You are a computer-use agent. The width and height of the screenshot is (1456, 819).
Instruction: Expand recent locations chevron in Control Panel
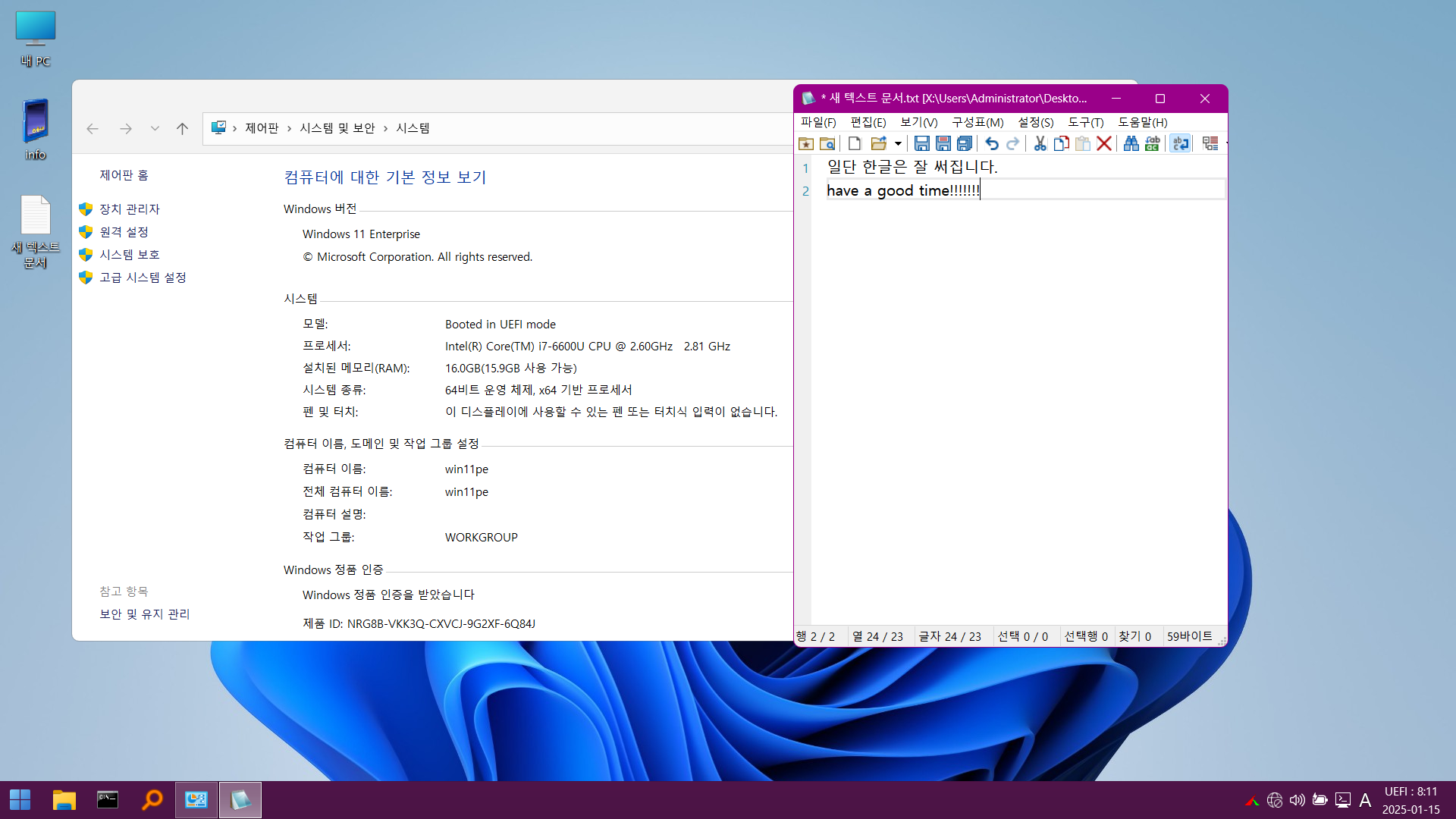(x=155, y=129)
